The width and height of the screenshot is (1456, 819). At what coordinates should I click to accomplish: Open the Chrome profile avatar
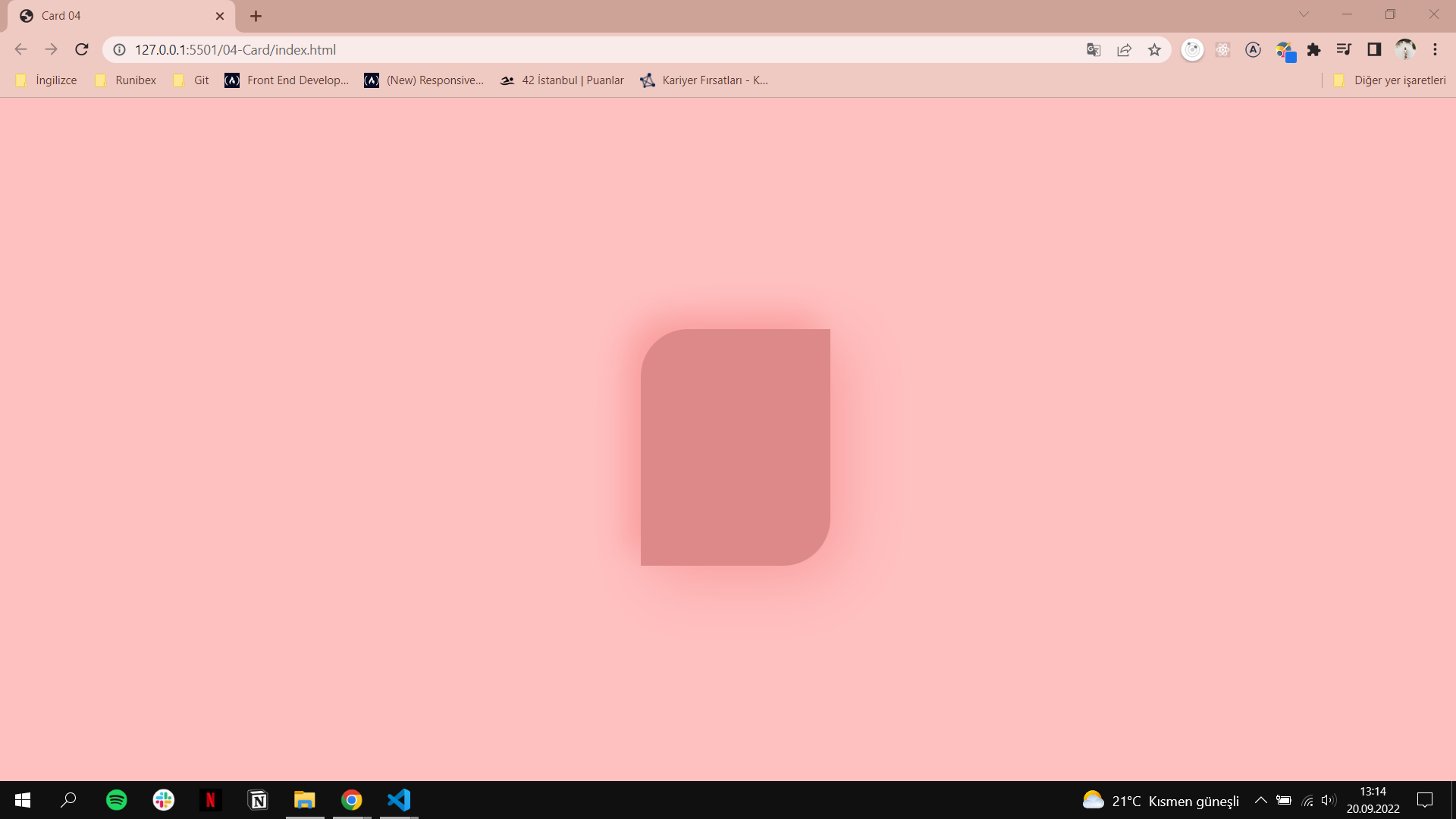click(x=1405, y=49)
